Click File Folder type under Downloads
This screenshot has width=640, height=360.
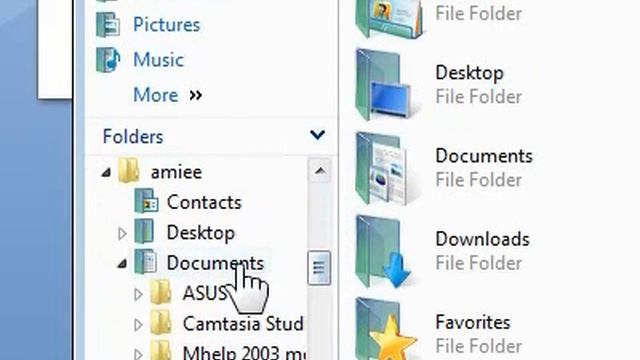[479, 263]
